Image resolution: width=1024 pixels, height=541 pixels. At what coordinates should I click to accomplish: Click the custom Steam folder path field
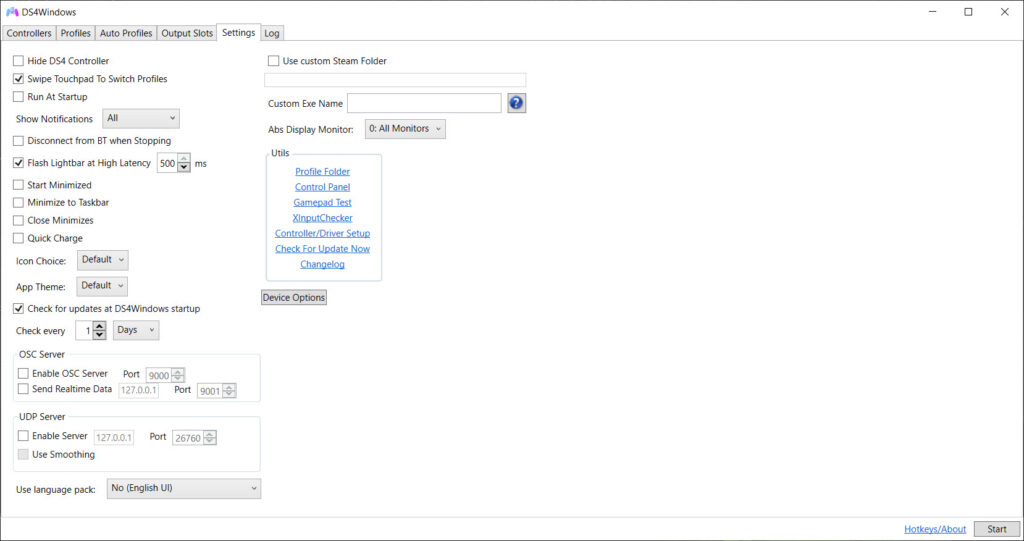tap(395, 80)
